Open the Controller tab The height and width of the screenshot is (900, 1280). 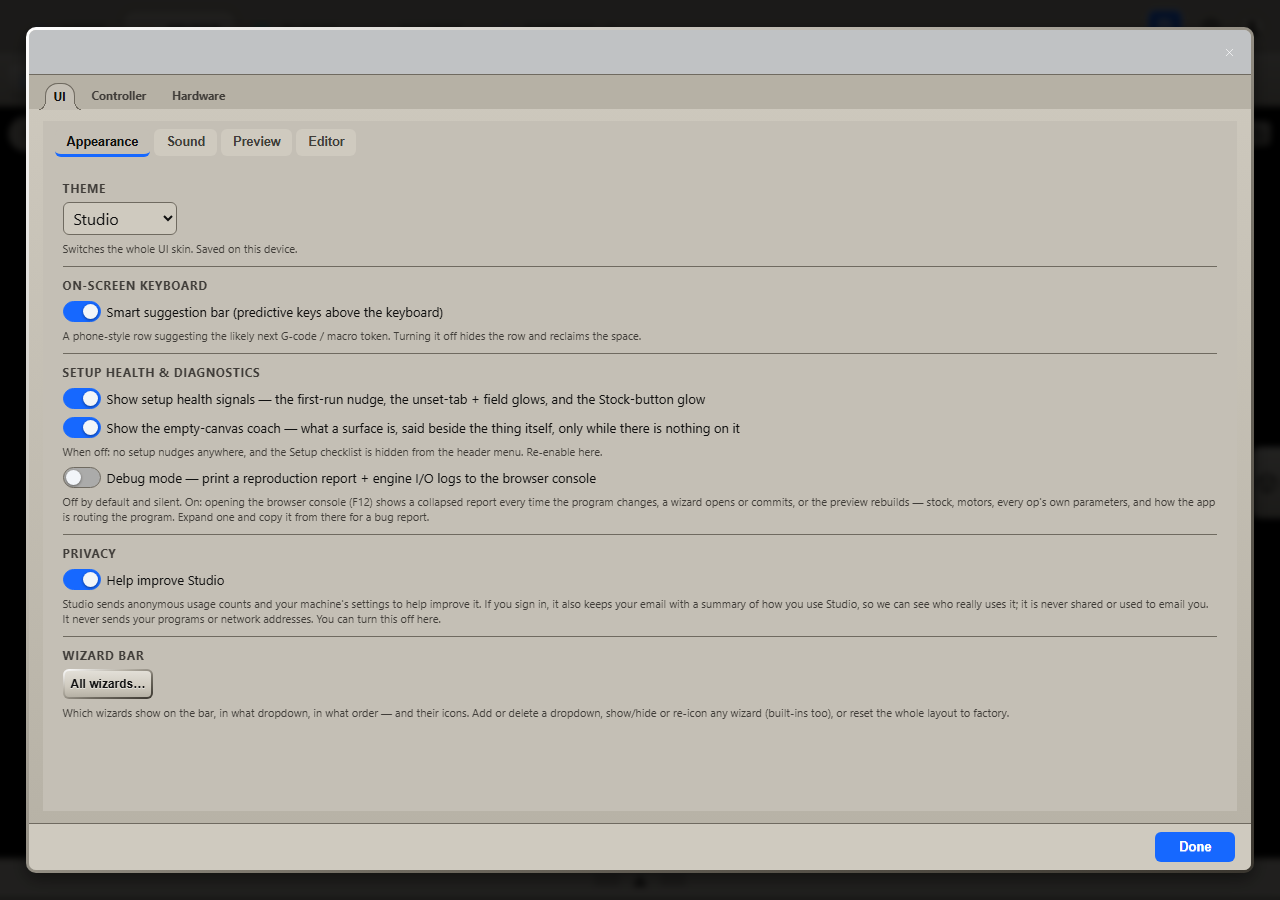119,96
